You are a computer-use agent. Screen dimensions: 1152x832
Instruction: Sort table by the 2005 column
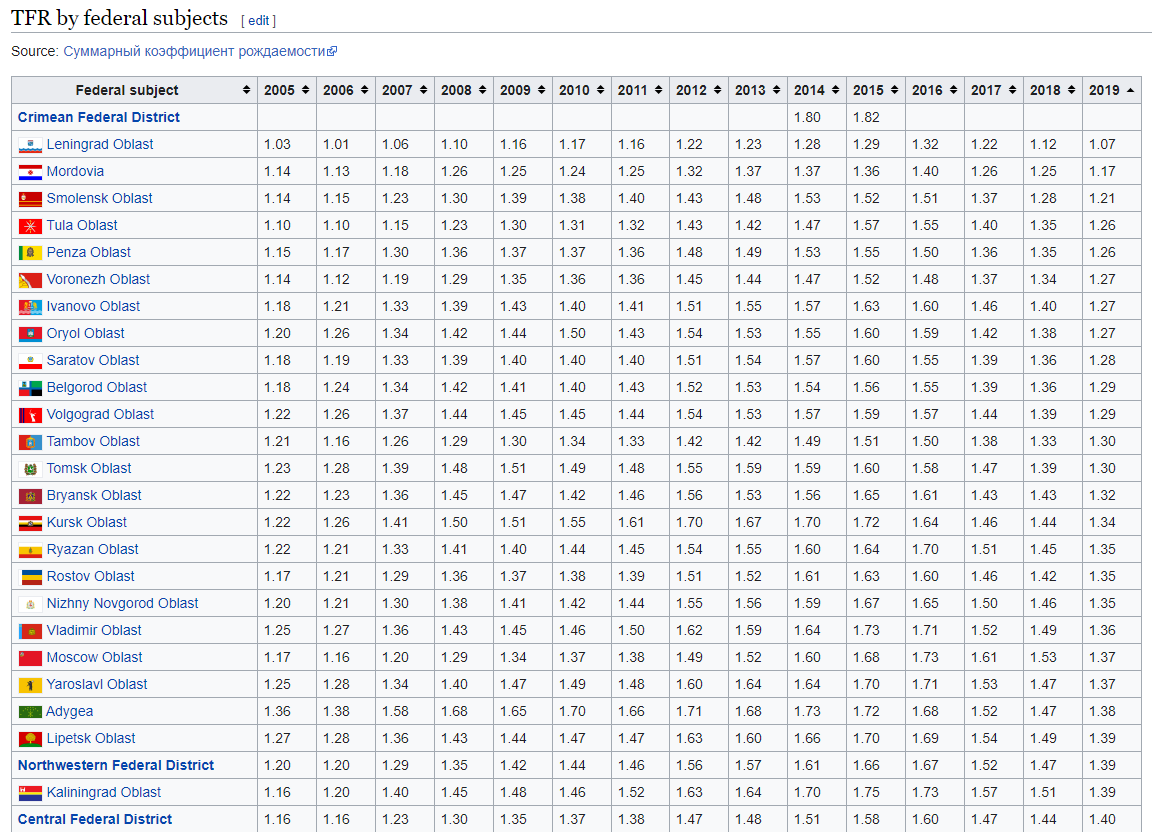point(287,90)
